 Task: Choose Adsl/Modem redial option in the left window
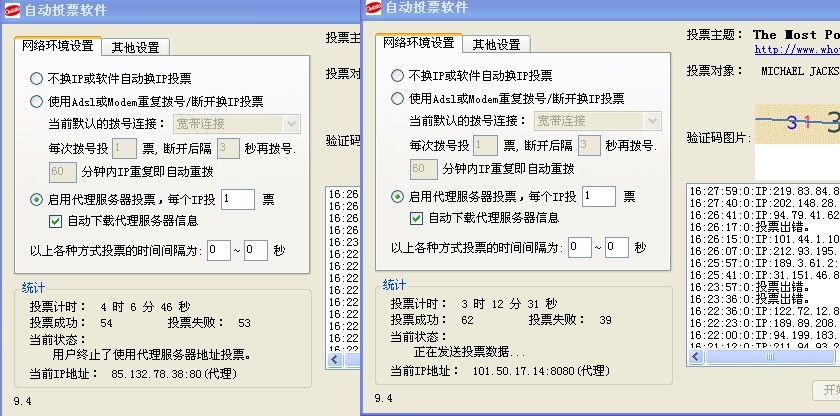coord(37,101)
